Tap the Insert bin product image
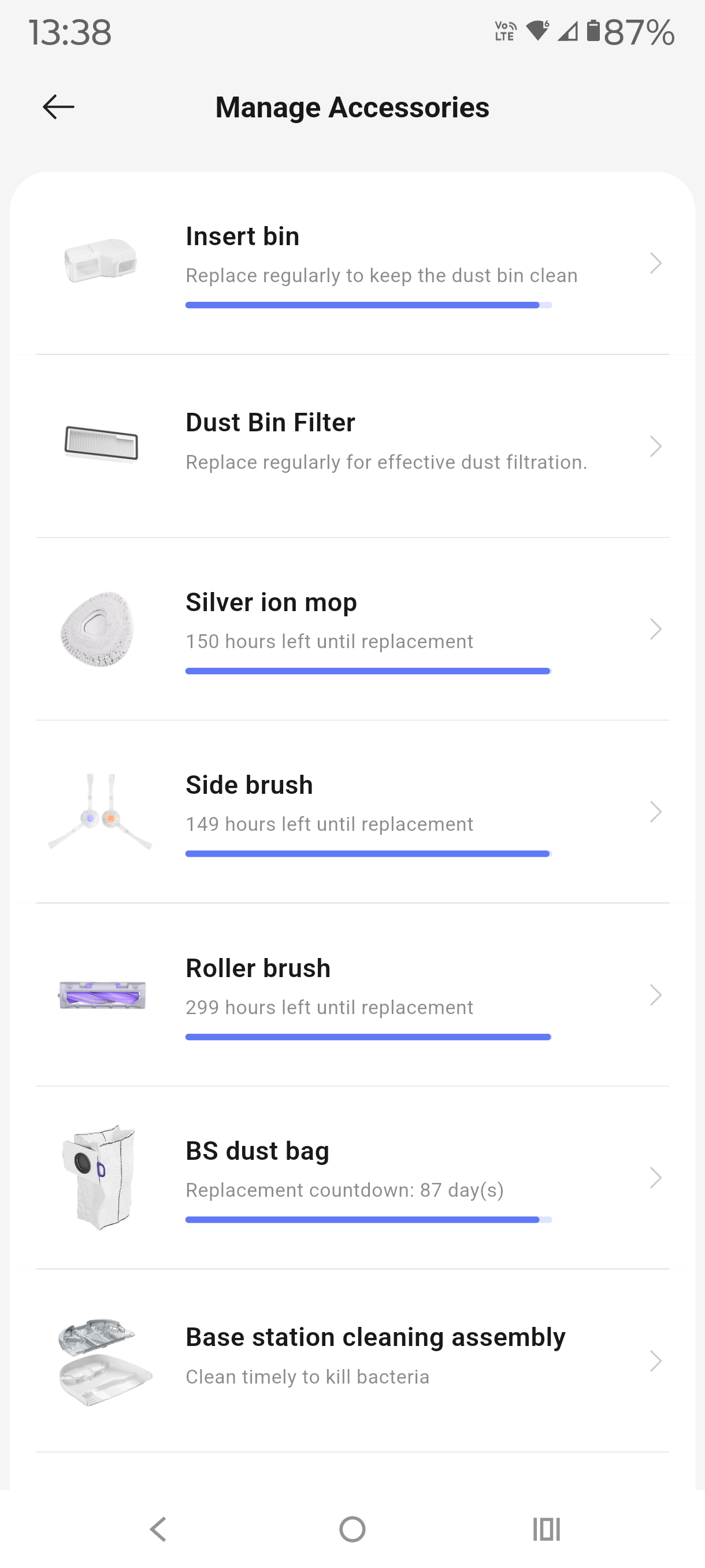The width and height of the screenshot is (705, 1568). point(101,261)
